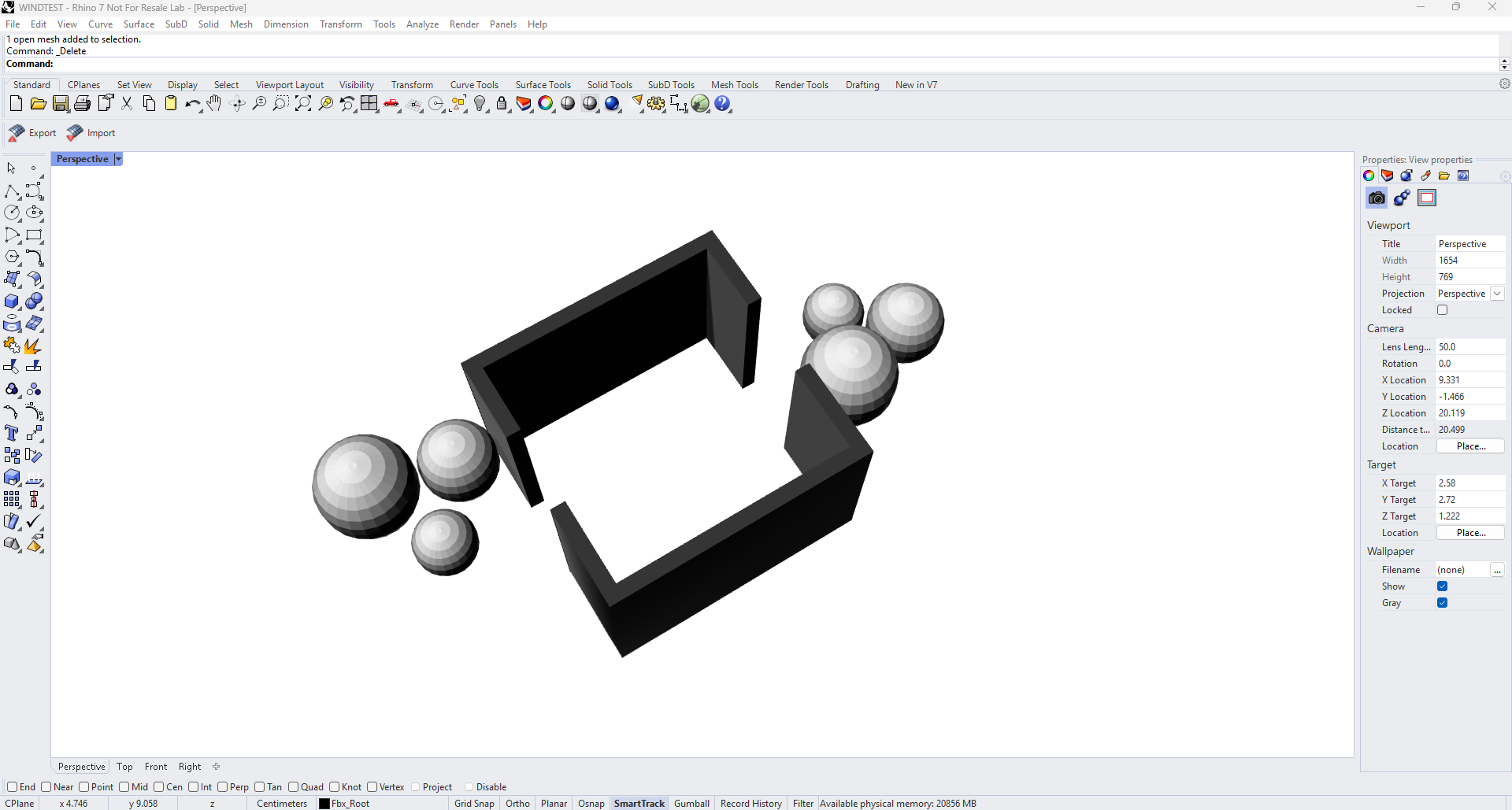Enable the Locked checkbox for the viewport
Screen dimensions: 1512x810
coord(1443,309)
